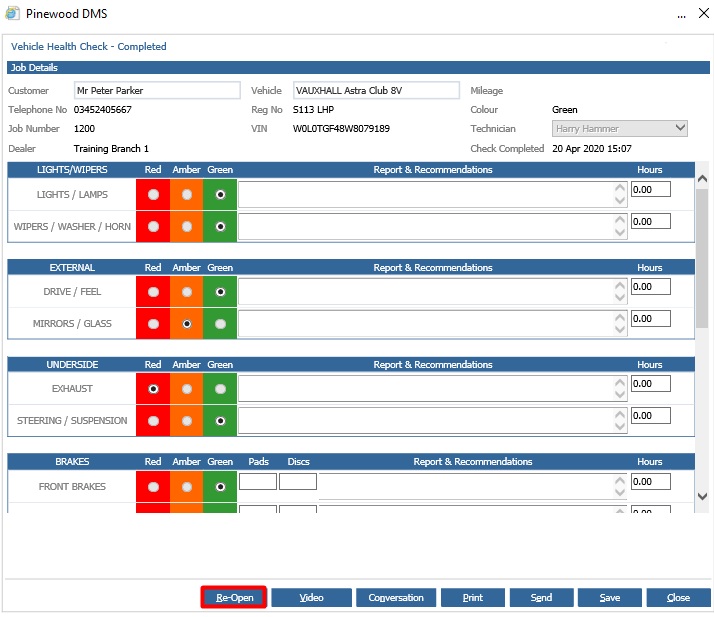
Task: Set Exhaust status to Amber
Action: point(187,389)
